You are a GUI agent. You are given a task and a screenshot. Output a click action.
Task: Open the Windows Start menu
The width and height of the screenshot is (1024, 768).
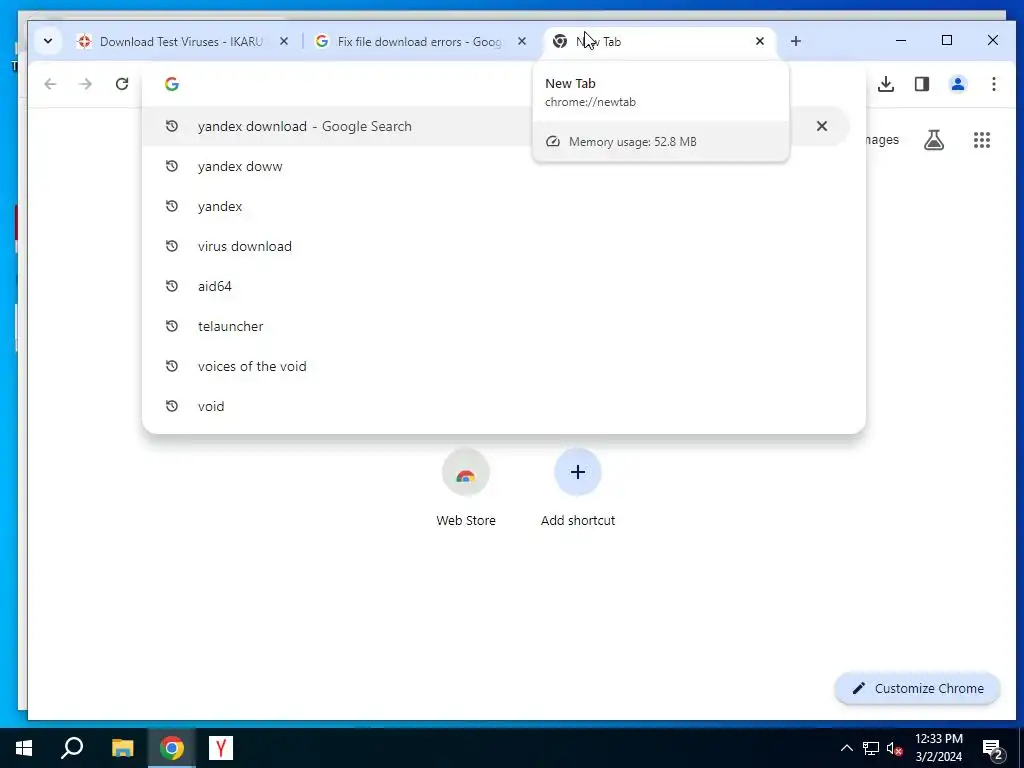click(24, 748)
